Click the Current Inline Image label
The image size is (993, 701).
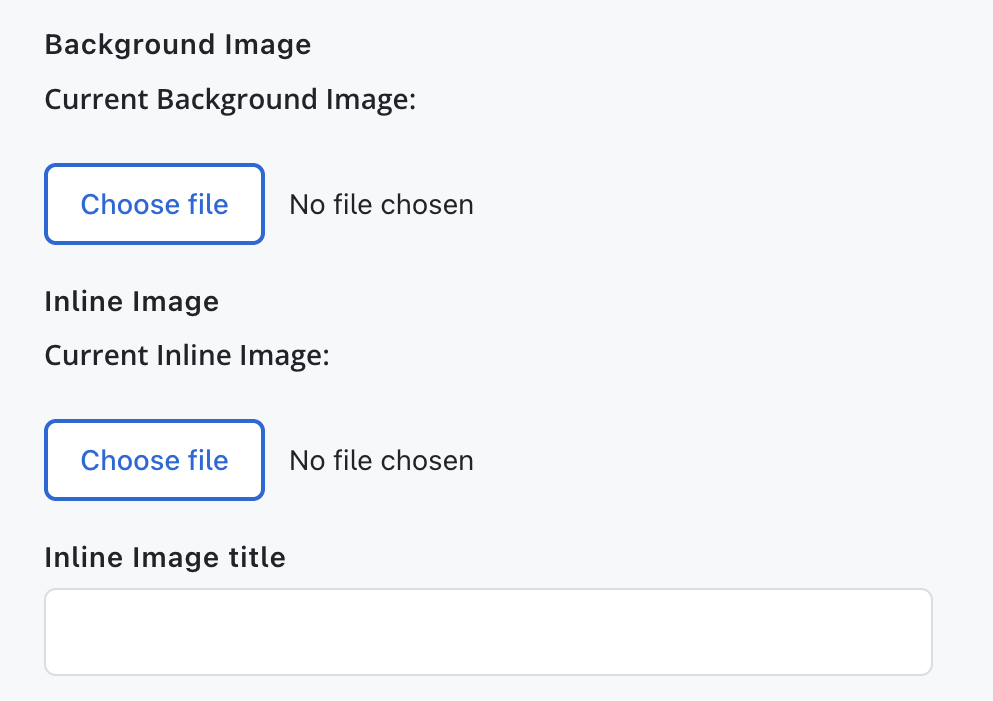tap(187, 356)
